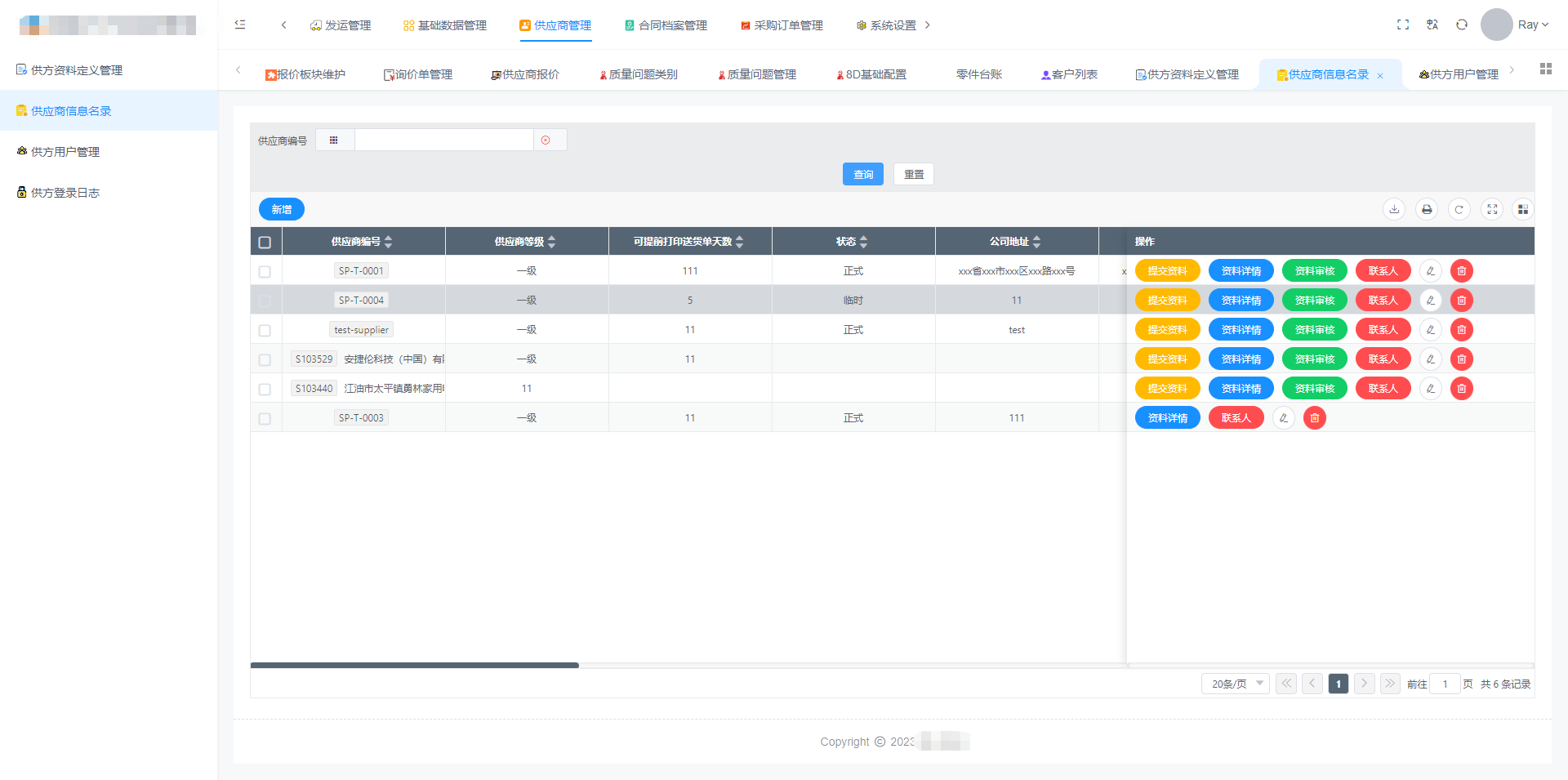This screenshot has height=780, width=1568.
Task: Sort by 状态 column arrows
Action: [864, 242]
